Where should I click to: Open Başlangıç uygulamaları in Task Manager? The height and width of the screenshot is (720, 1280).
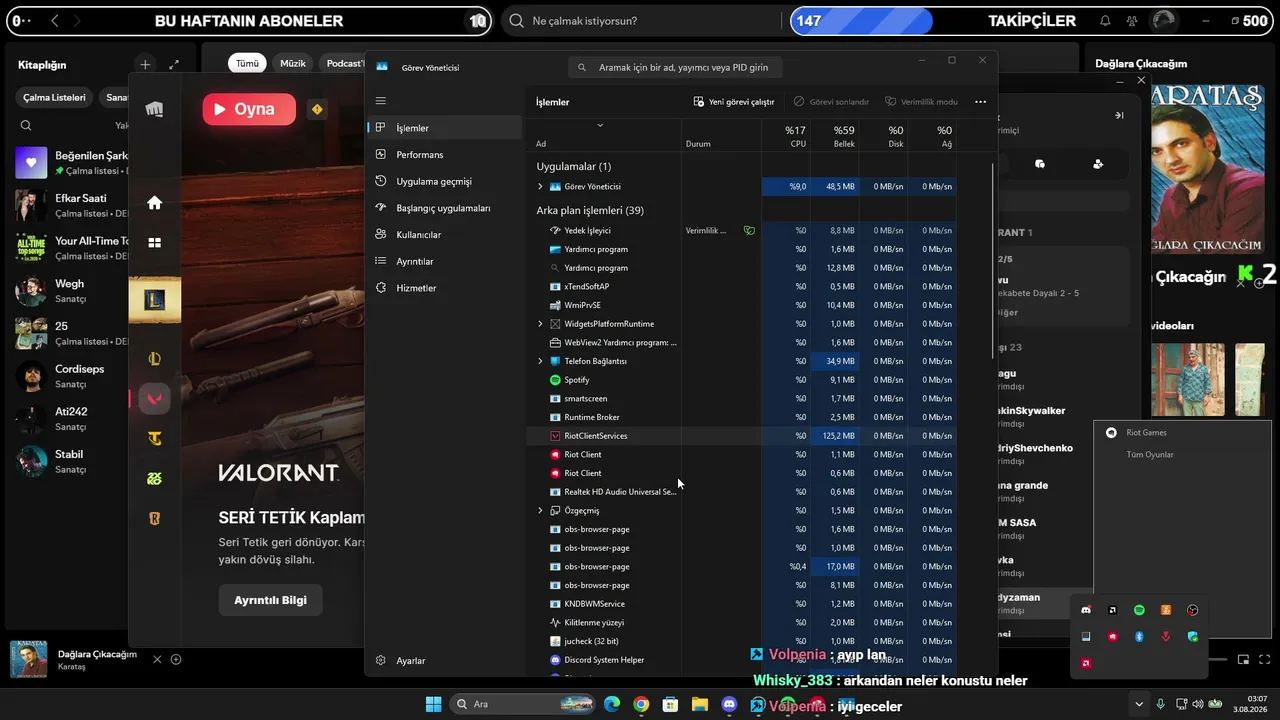445,208
